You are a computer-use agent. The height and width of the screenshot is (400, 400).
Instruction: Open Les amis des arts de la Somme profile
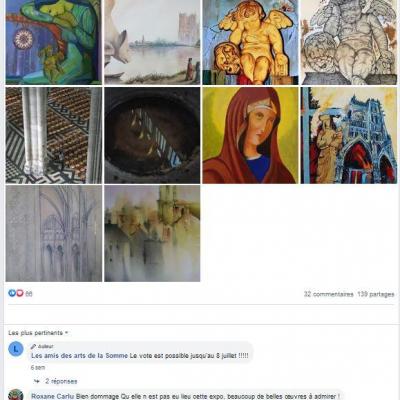pos(79,356)
